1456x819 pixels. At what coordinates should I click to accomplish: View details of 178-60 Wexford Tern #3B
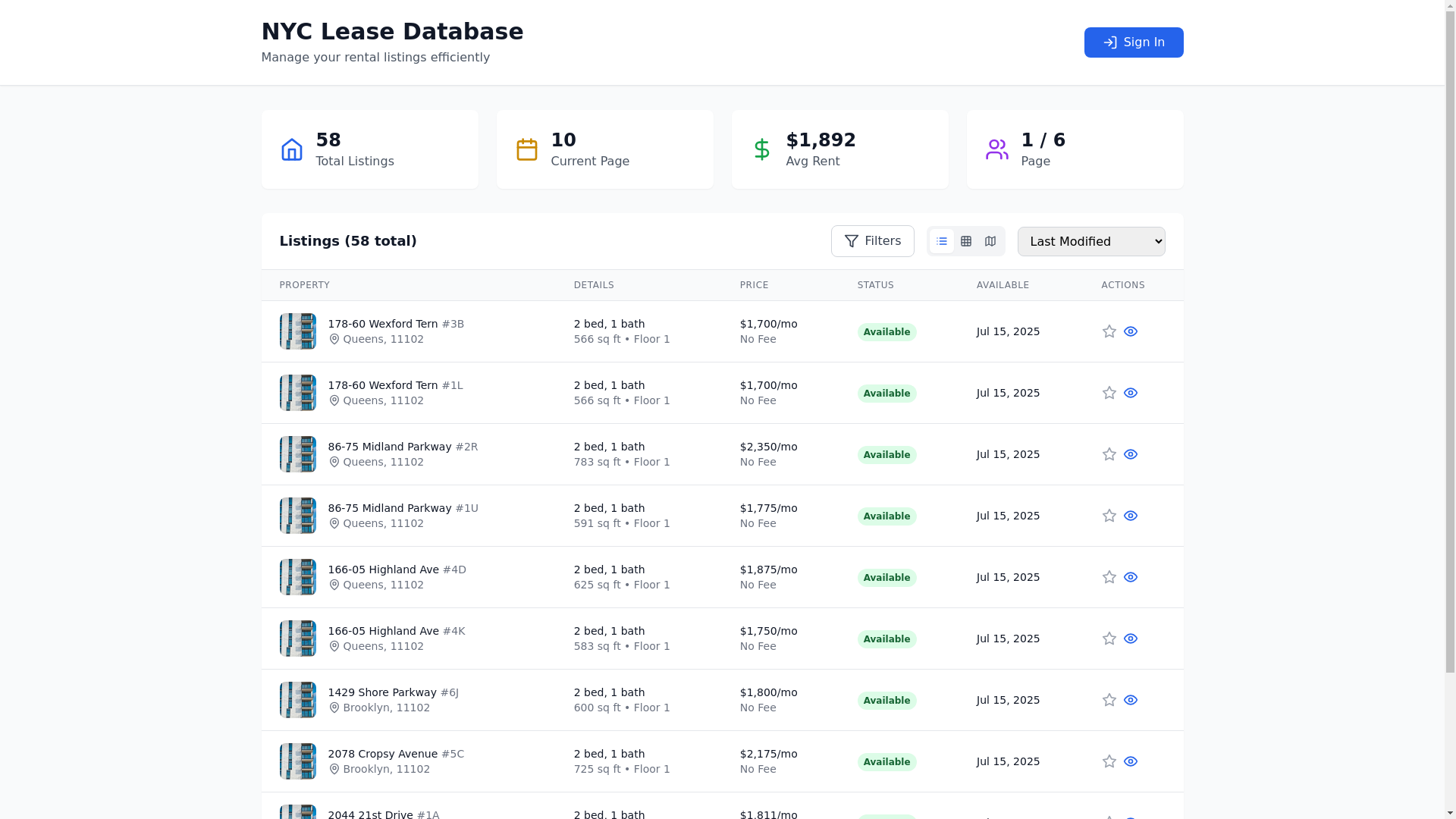pyautogui.click(x=1131, y=331)
